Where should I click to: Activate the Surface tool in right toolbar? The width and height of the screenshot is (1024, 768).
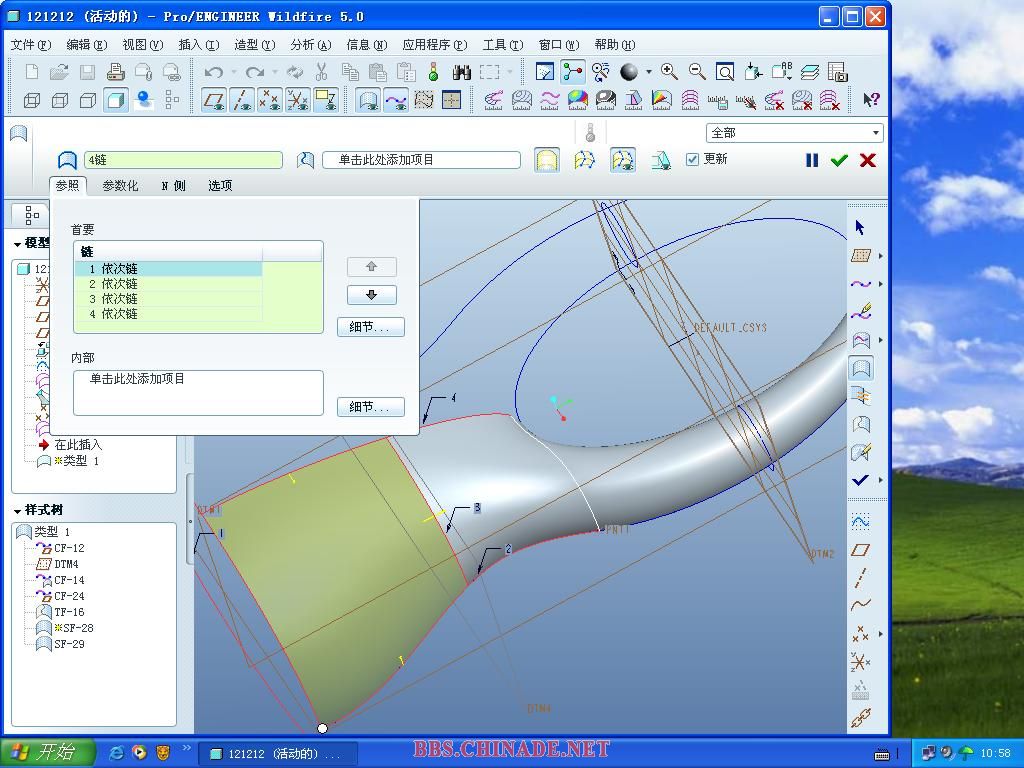(861, 368)
